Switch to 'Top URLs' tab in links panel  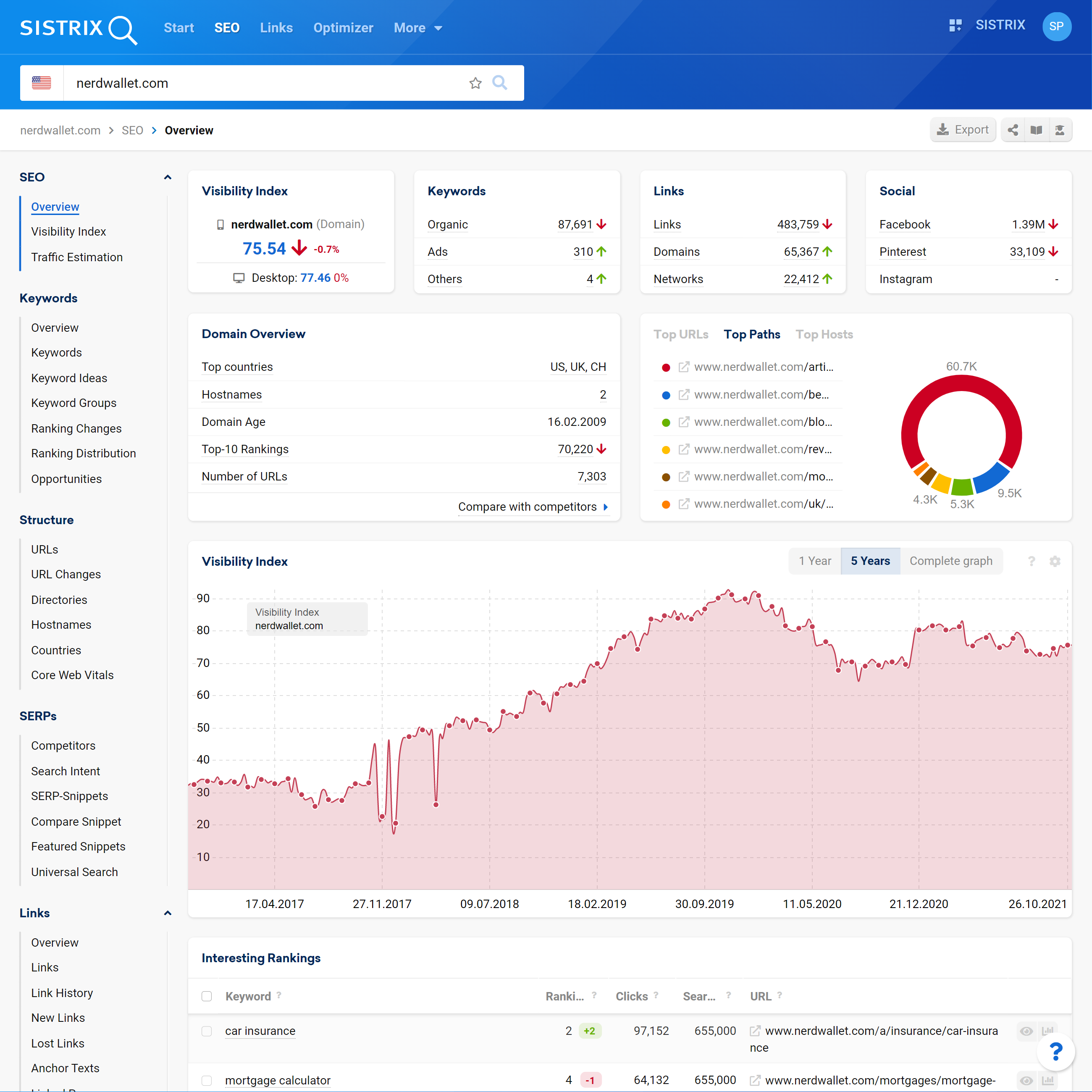coord(679,334)
